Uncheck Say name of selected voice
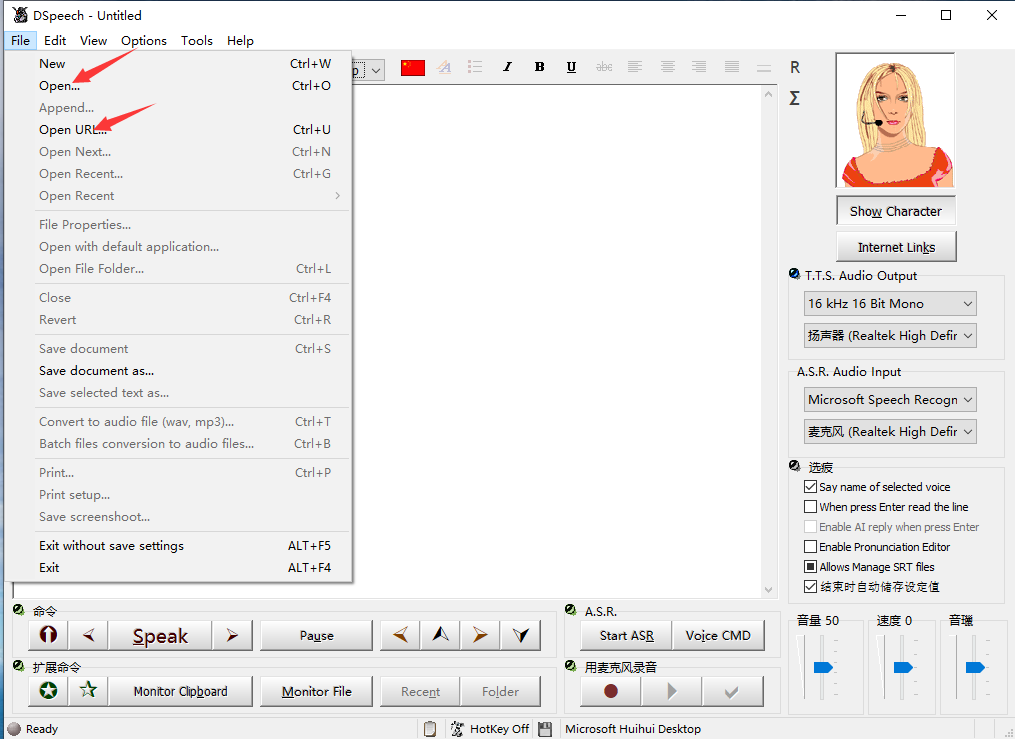1015x739 pixels. coord(811,487)
